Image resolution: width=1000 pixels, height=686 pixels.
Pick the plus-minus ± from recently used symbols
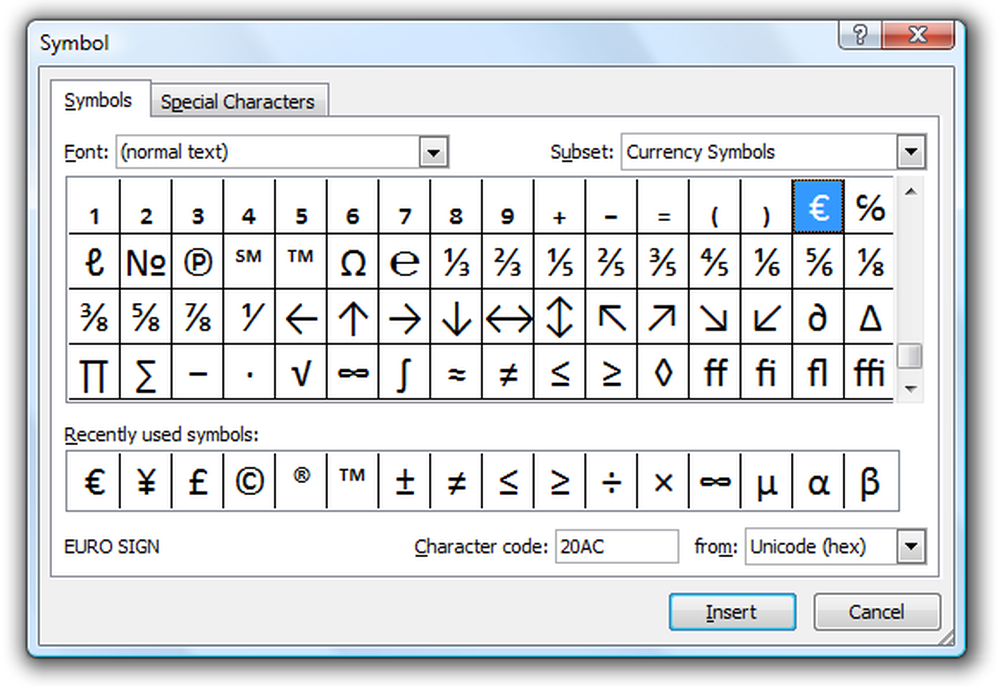click(404, 481)
